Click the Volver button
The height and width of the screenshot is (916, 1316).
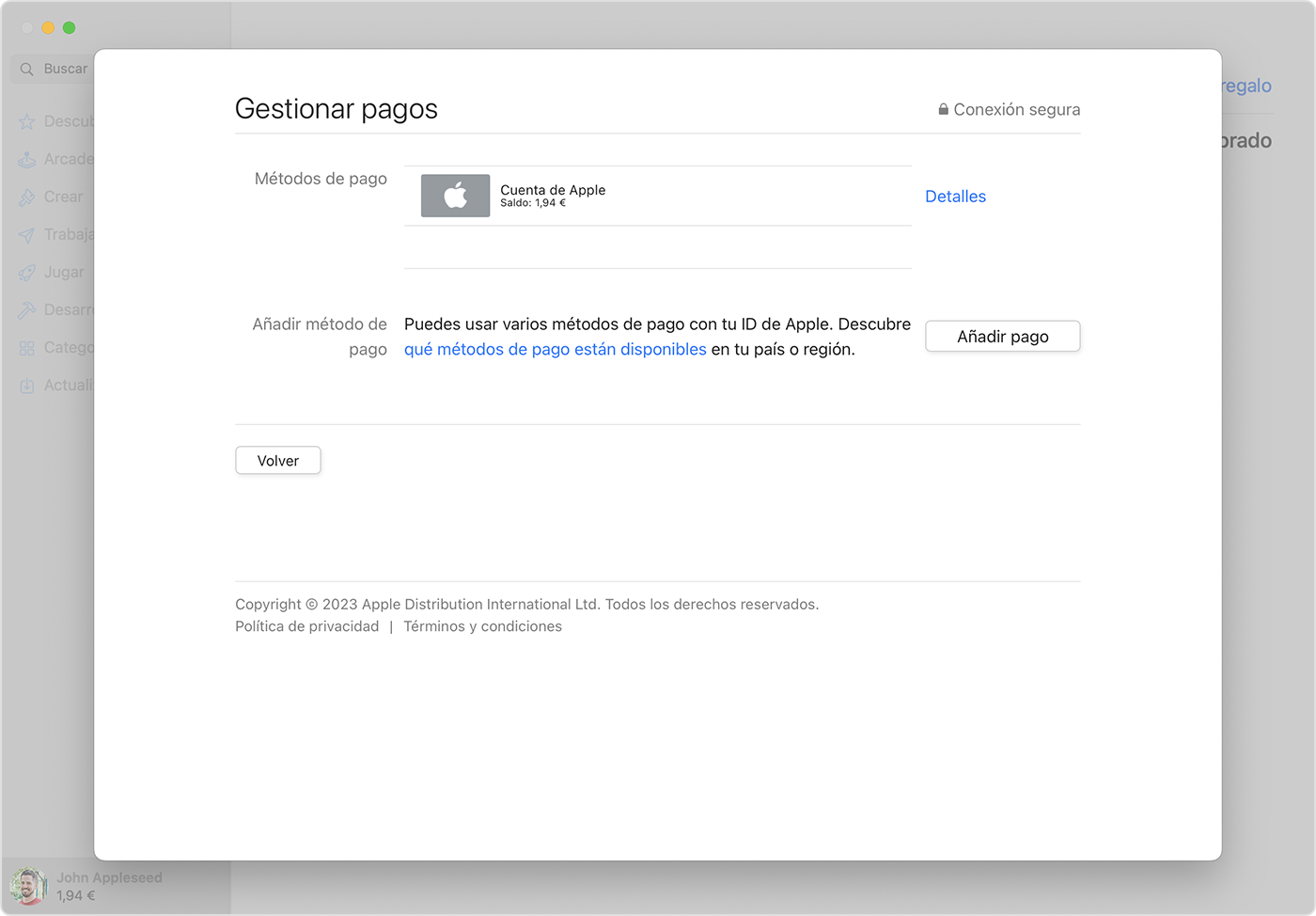point(278,461)
